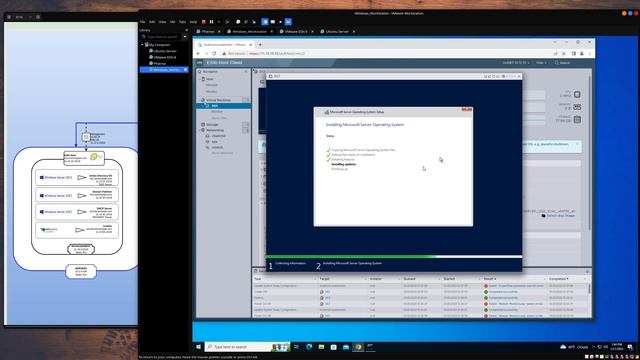Open the VM menu in VMware Workstation
The width and height of the screenshot is (640, 360).
coord(173,22)
